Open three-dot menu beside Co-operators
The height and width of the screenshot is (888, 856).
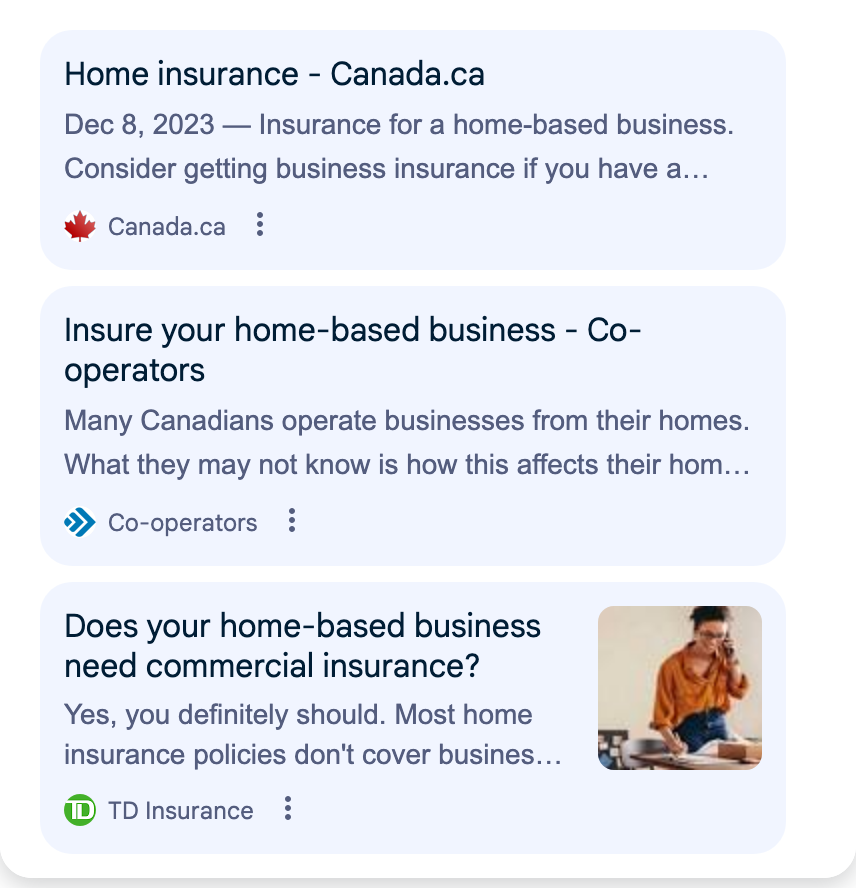coord(292,520)
